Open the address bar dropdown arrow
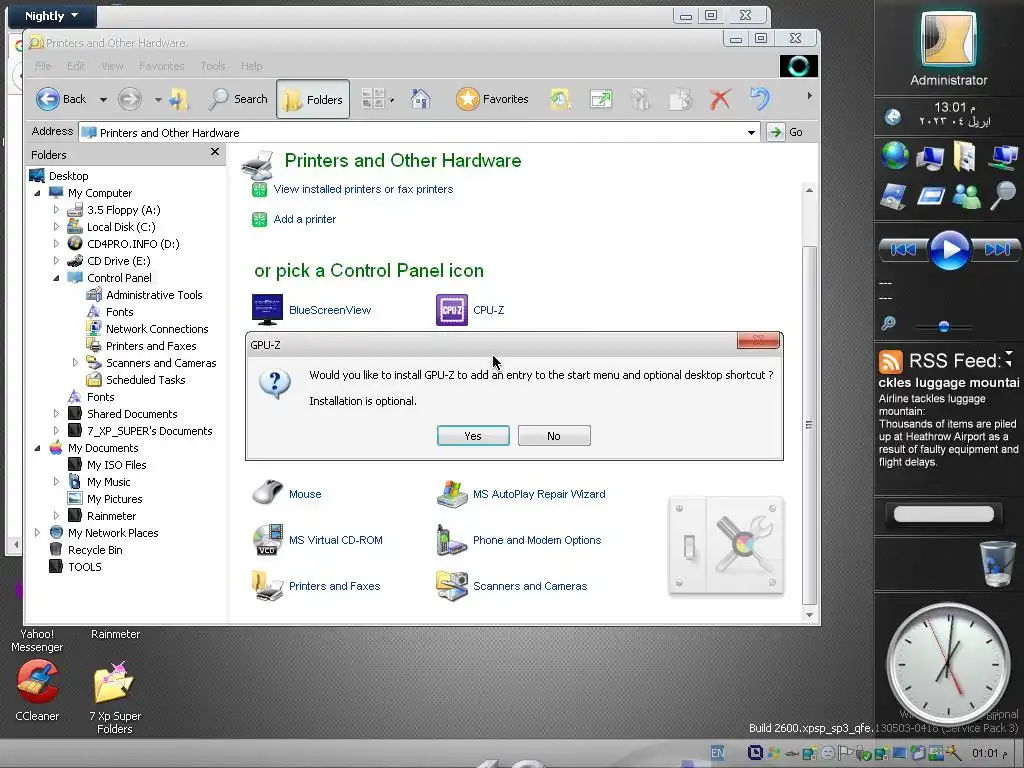This screenshot has height=768, width=1024. pos(752,133)
